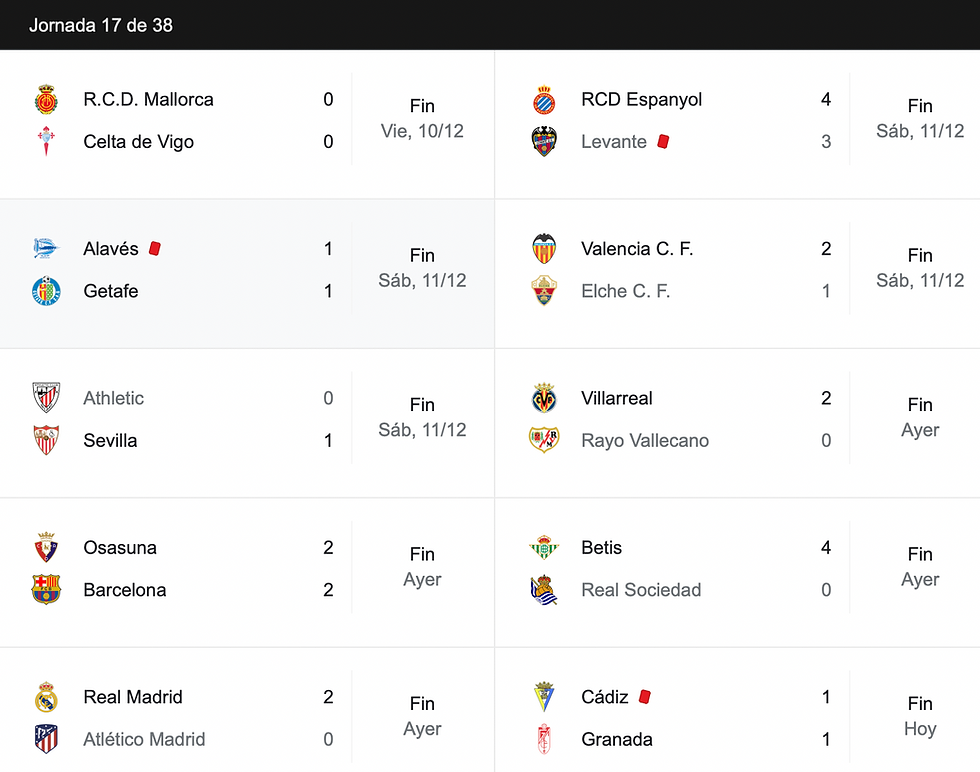Click the Celta de Vigo crest icon
The width and height of the screenshot is (980, 772).
46,141
